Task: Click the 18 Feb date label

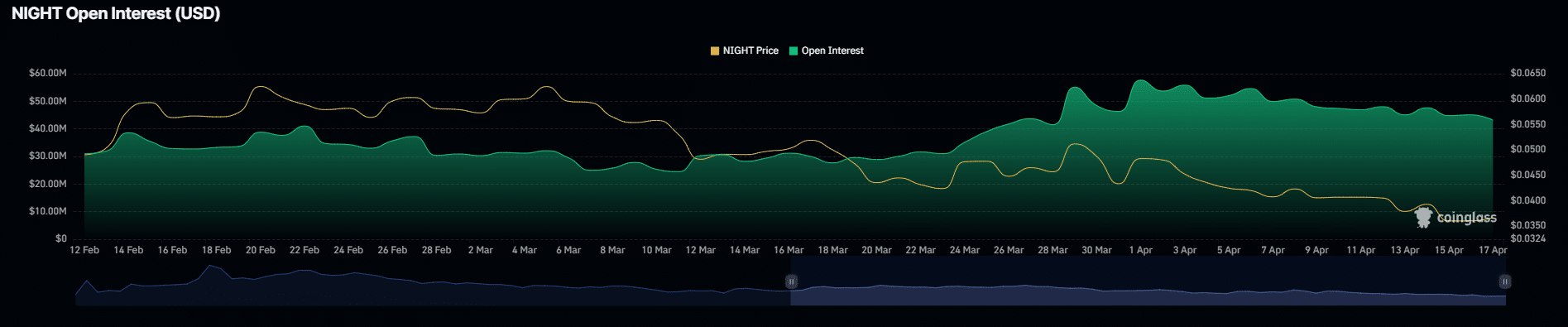Action: point(217,250)
